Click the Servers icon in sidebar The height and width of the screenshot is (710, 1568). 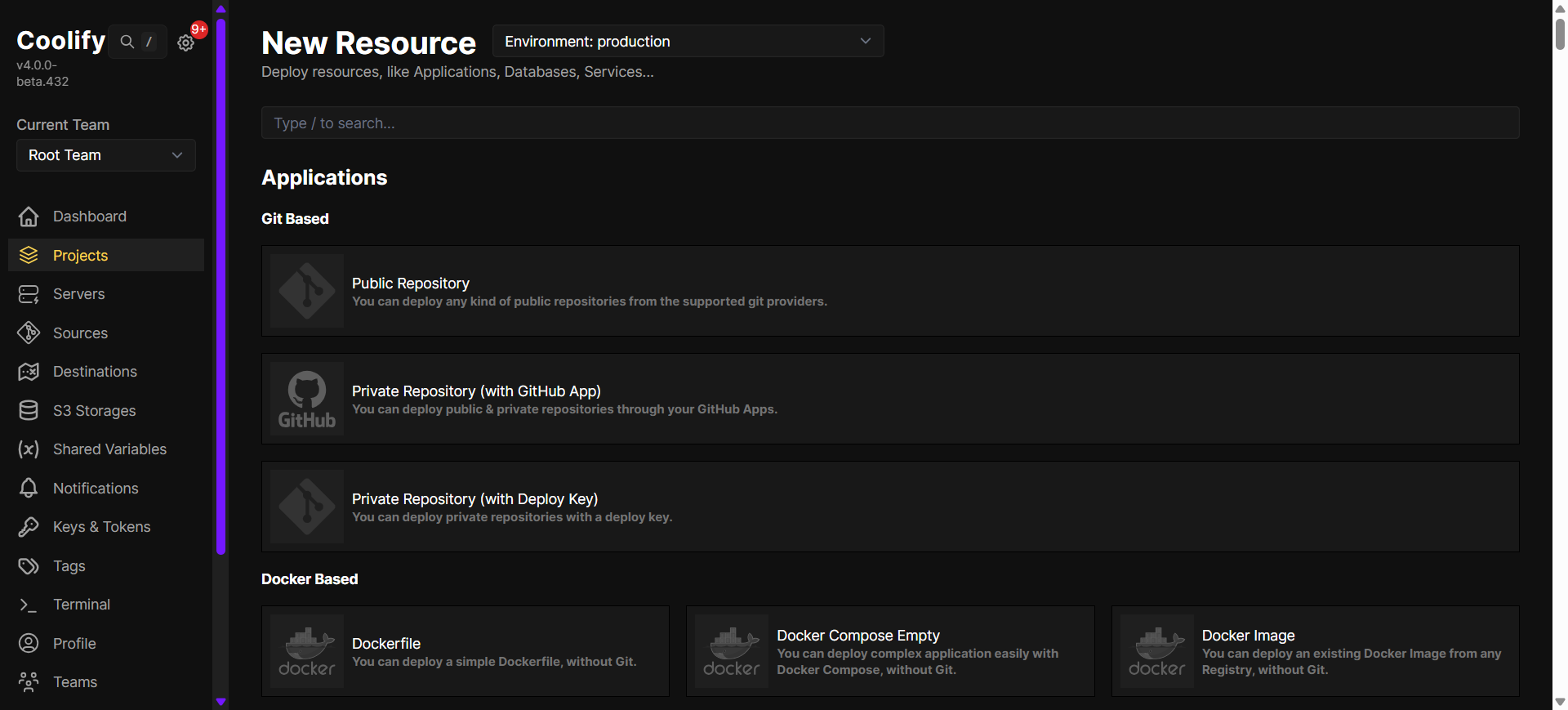(29, 294)
